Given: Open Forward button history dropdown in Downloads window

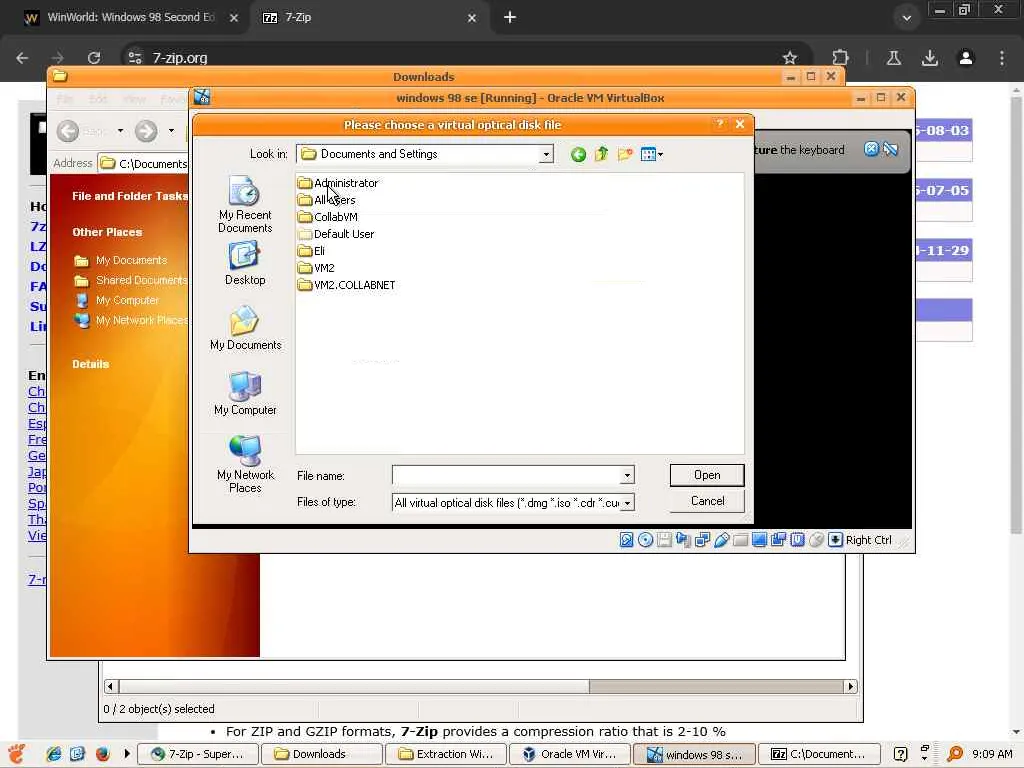Looking at the screenshot, I should [171, 131].
